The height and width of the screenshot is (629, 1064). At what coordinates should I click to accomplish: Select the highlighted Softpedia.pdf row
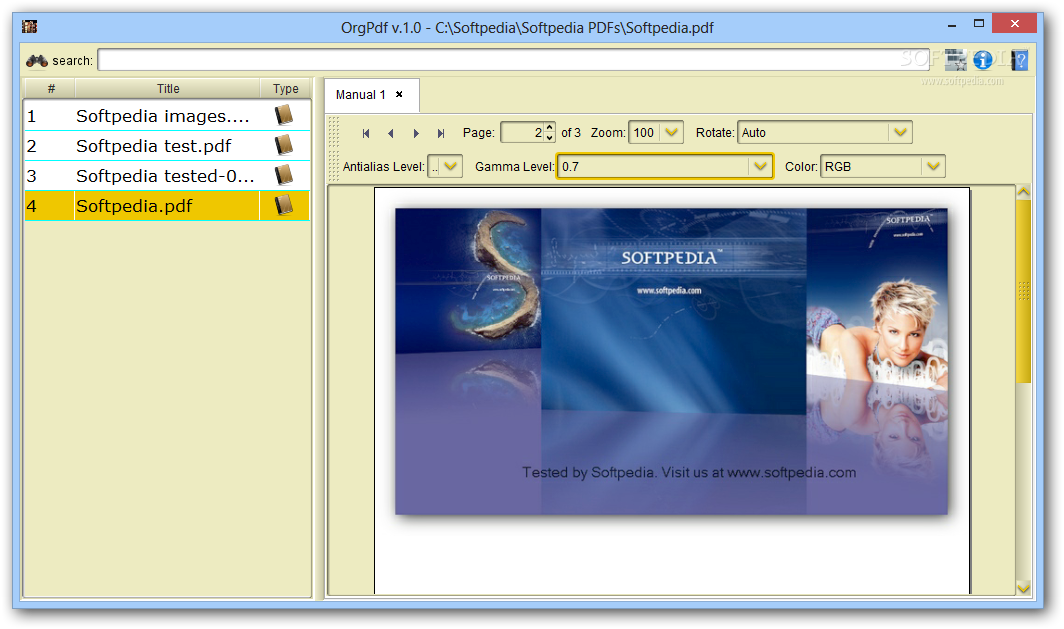(x=168, y=205)
